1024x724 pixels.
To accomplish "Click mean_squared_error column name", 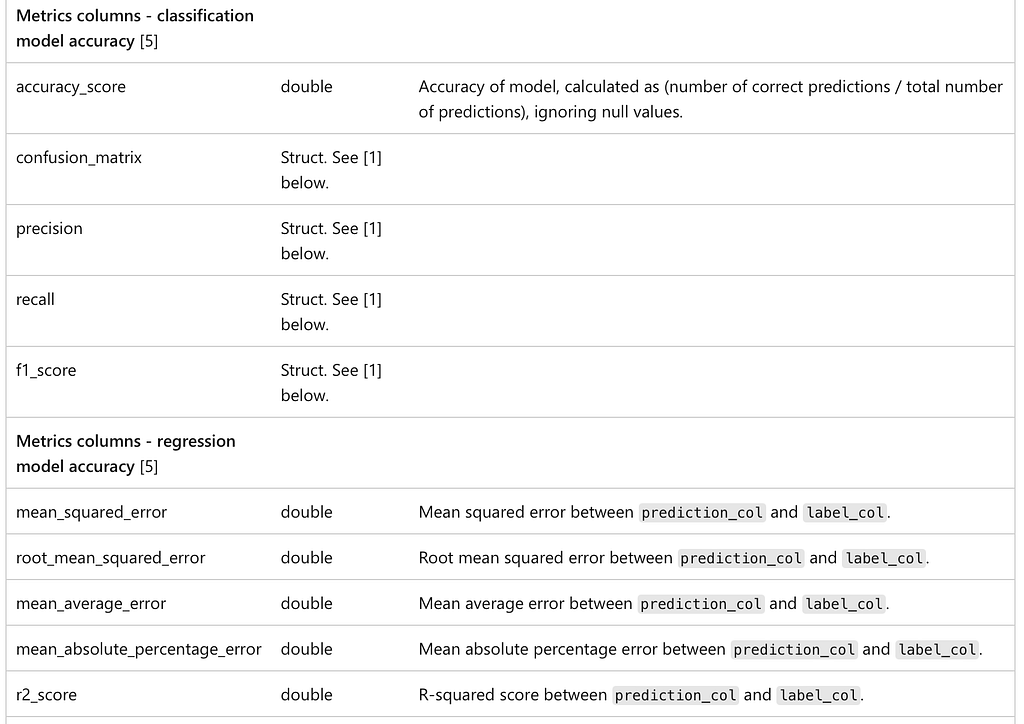I will [x=91, y=512].
